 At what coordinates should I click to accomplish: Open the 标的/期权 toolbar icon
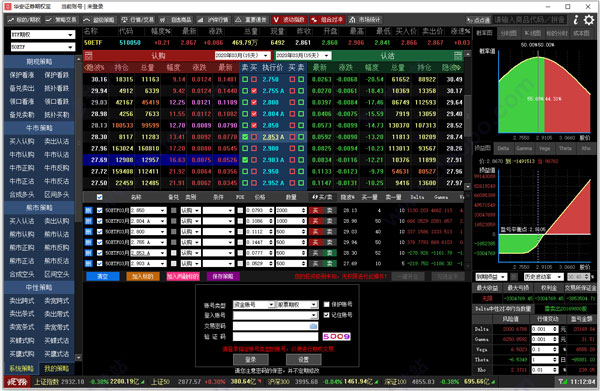click(24, 20)
